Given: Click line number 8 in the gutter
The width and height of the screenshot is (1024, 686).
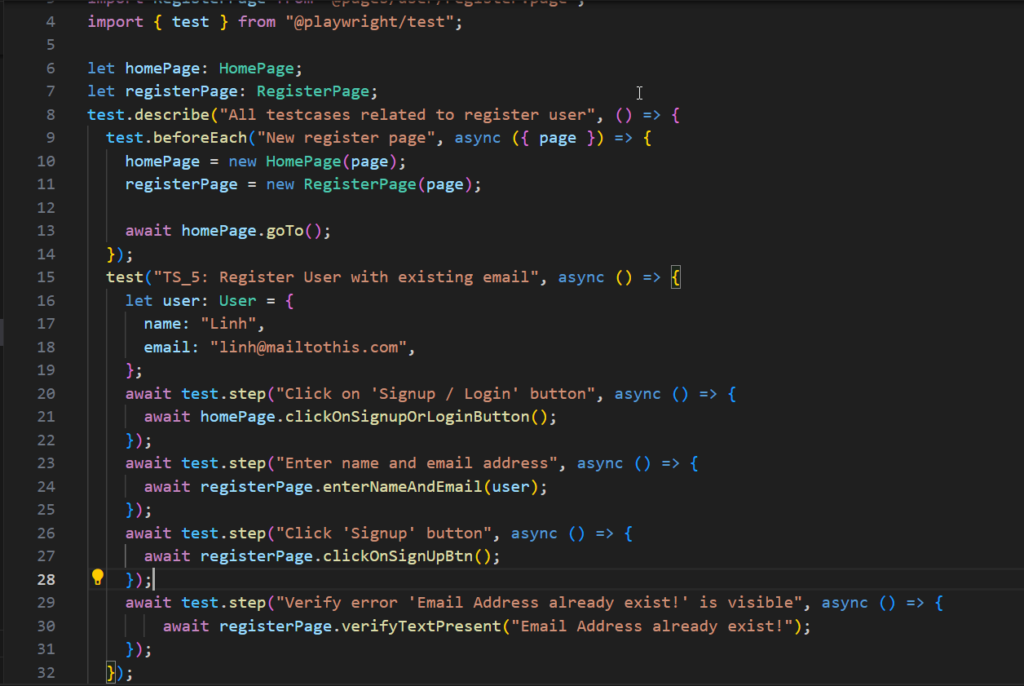Looking at the screenshot, I should click(51, 115).
